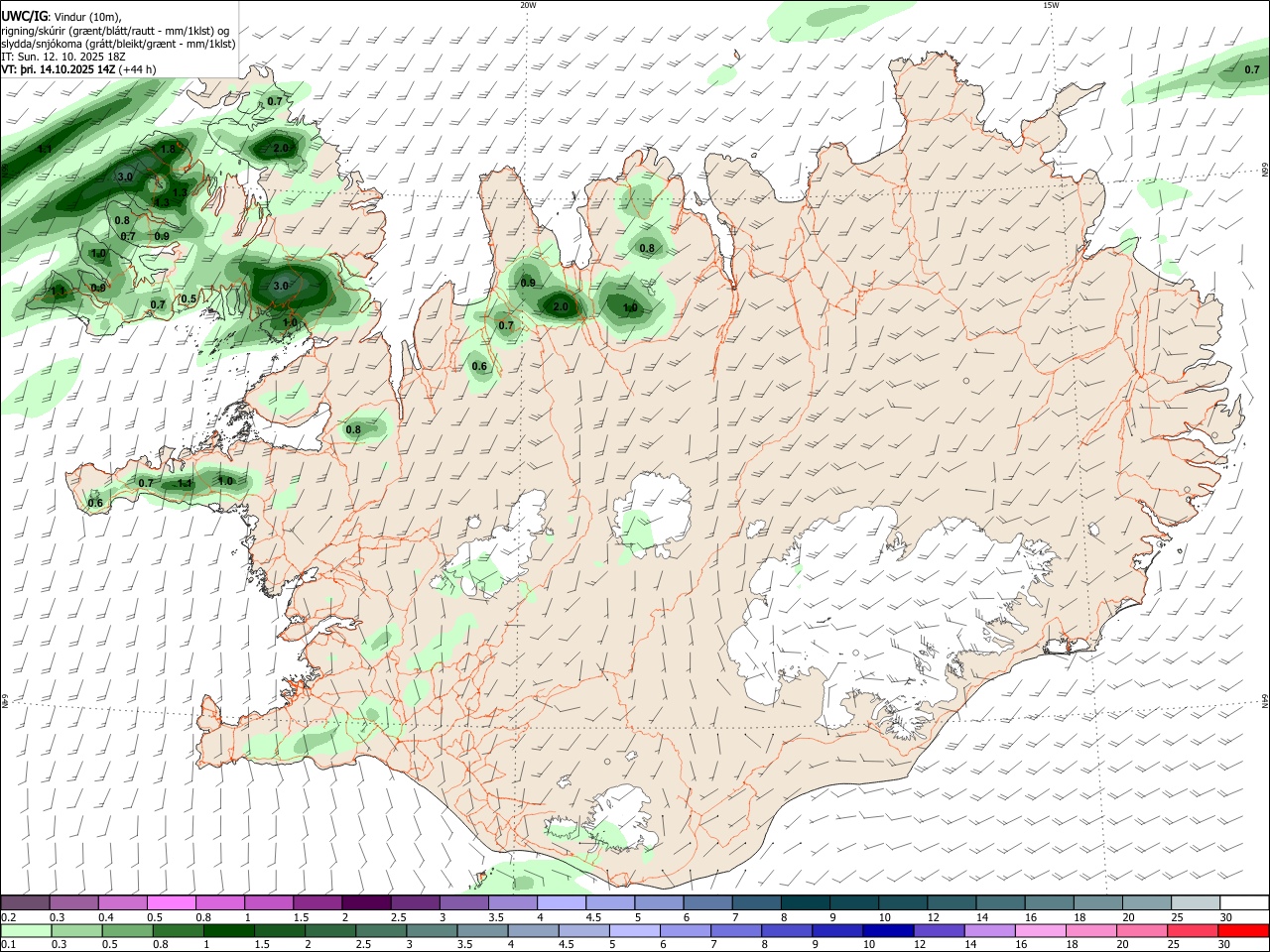Screen dimensions: 1270x952
Task: Select the light pink swatch labeled 16 in lower legend
Action: point(1041,930)
